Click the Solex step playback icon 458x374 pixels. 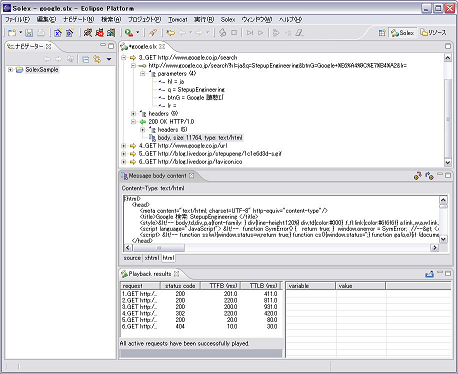click(x=250, y=33)
